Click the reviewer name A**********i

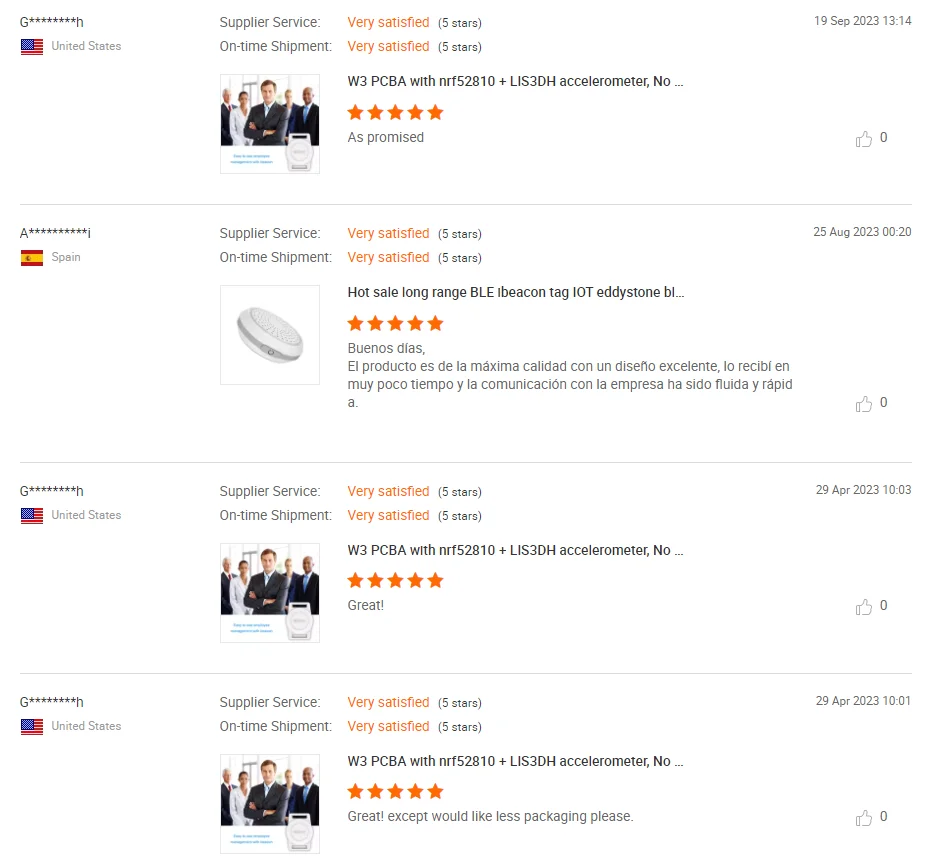click(56, 234)
